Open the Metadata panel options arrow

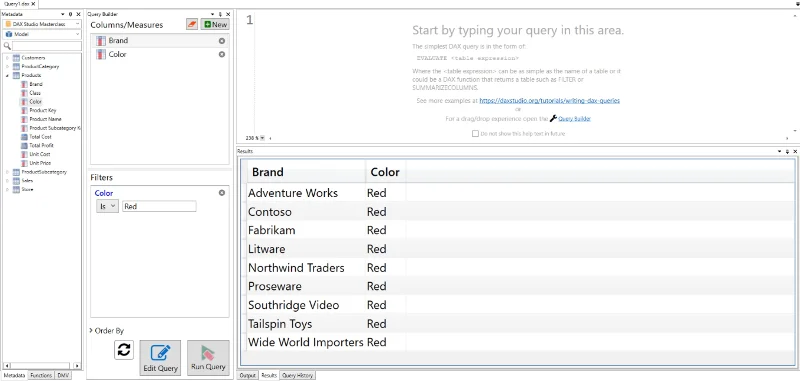tap(63, 14)
